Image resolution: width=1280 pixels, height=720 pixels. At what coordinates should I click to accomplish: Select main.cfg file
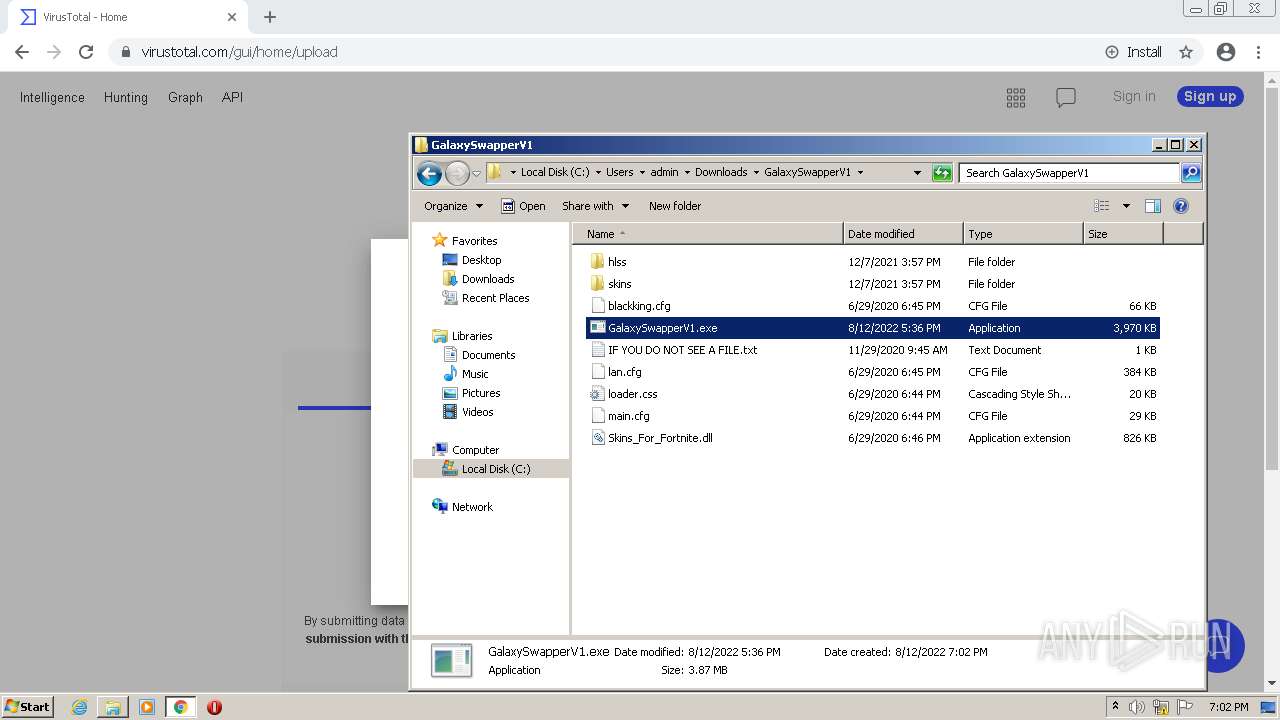(872, 416)
